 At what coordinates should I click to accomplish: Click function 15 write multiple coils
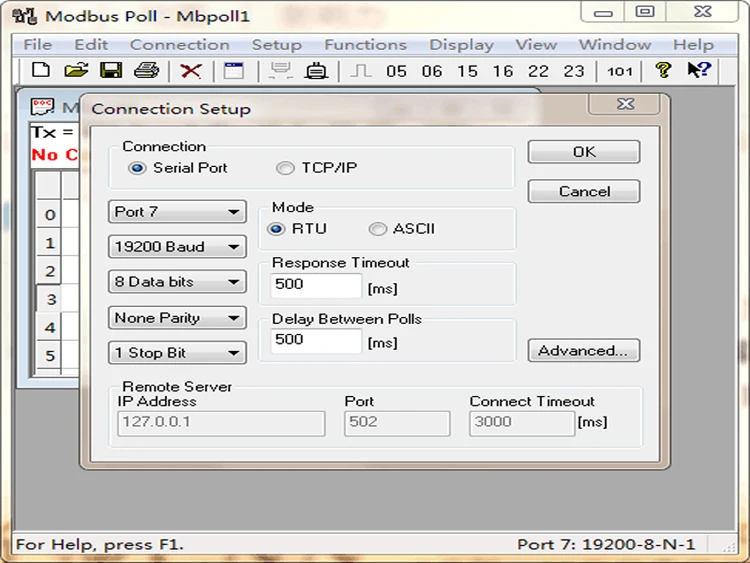coord(467,71)
